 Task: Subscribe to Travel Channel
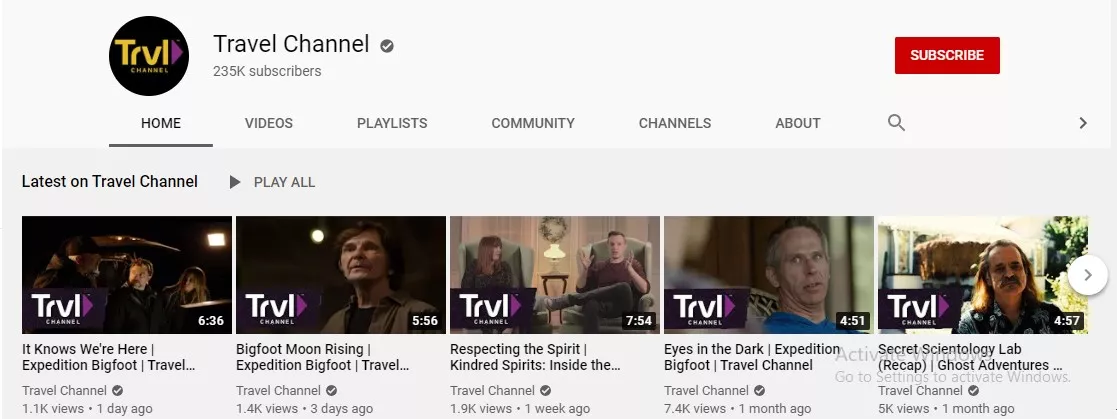(947, 56)
